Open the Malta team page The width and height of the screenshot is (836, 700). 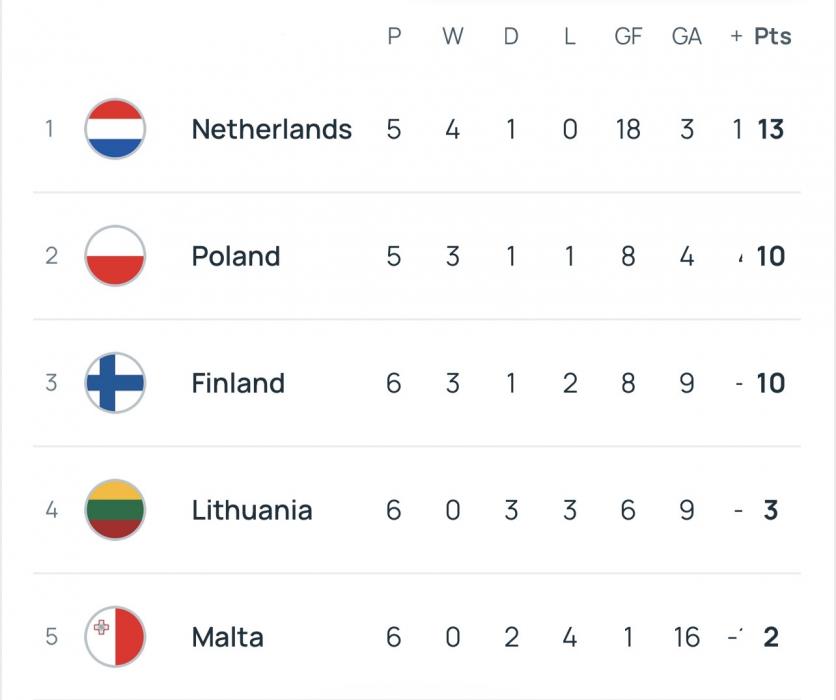pos(227,637)
